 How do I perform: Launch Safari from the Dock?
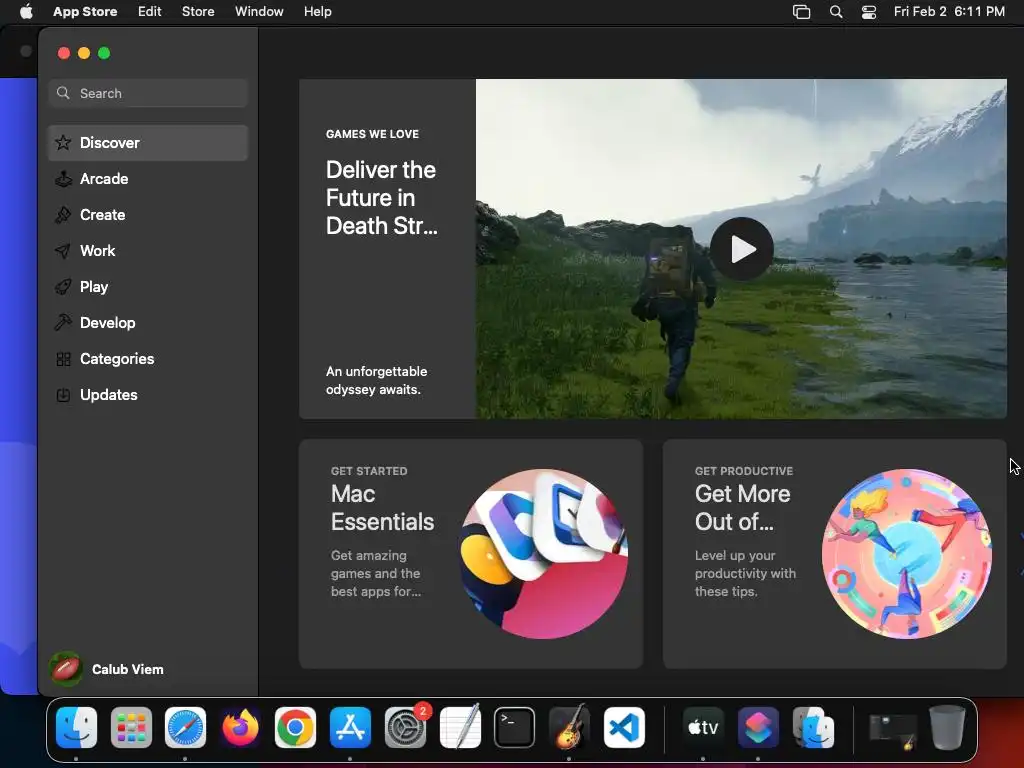185,728
